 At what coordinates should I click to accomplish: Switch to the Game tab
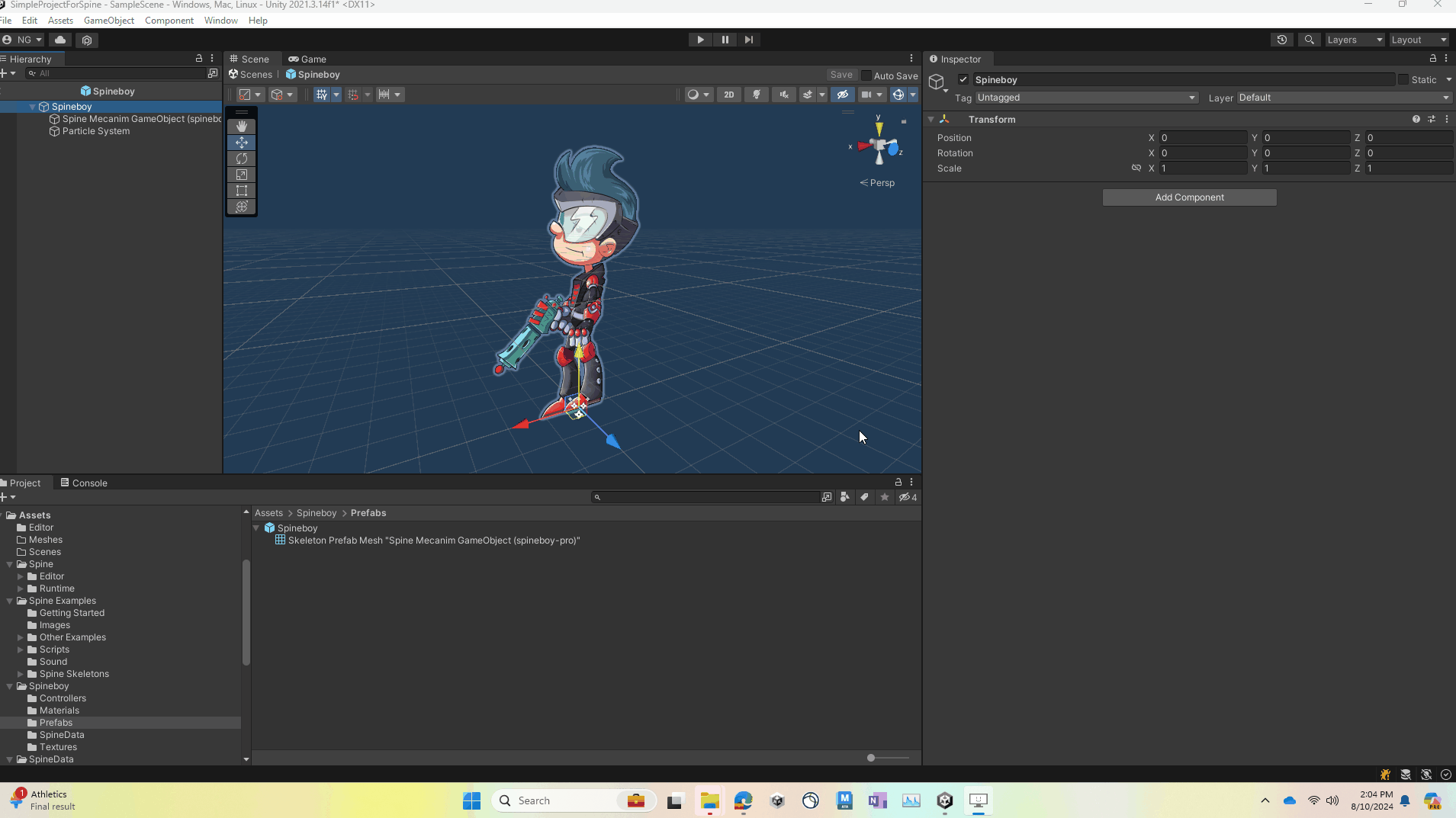pos(307,59)
